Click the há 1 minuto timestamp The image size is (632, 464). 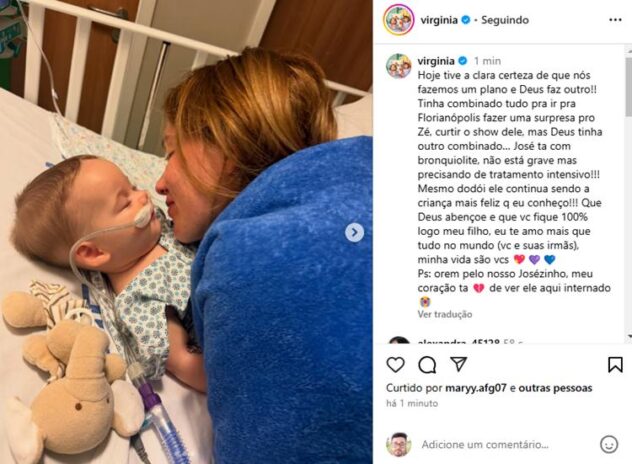[x=412, y=403]
